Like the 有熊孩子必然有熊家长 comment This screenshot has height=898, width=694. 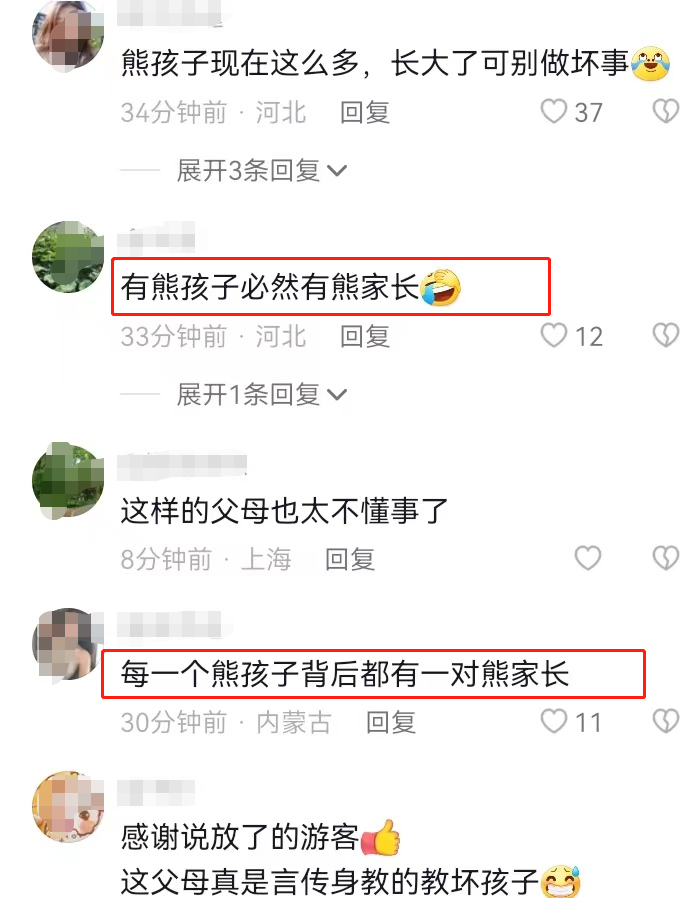(x=554, y=335)
